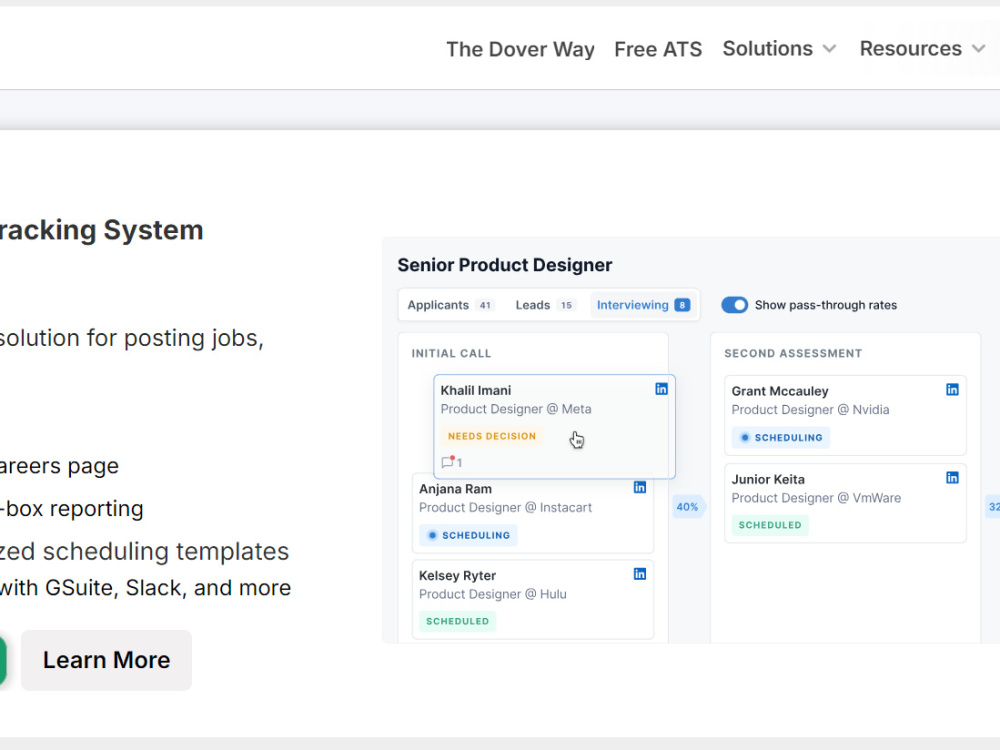The height and width of the screenshot is (750, 1000).
Task: Switch to Leads tab
Action: 545,305
